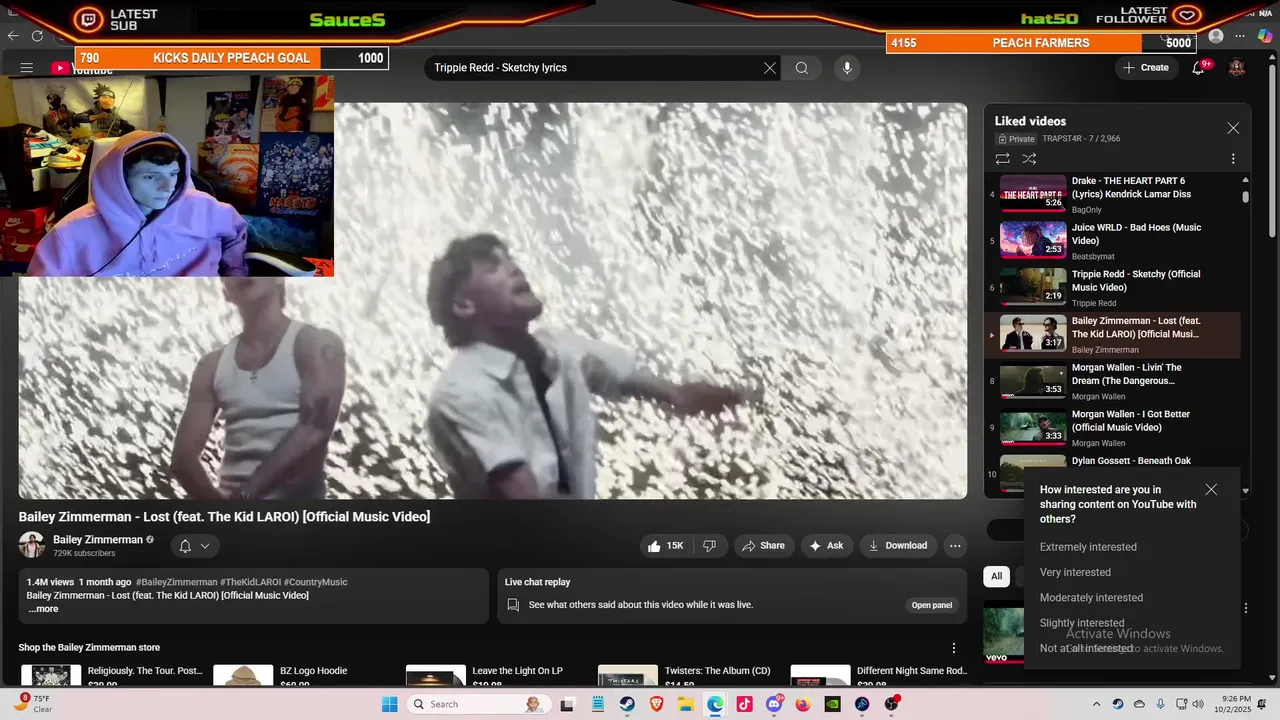
Task: Open Windows Start menu
Action: (389, 704)
